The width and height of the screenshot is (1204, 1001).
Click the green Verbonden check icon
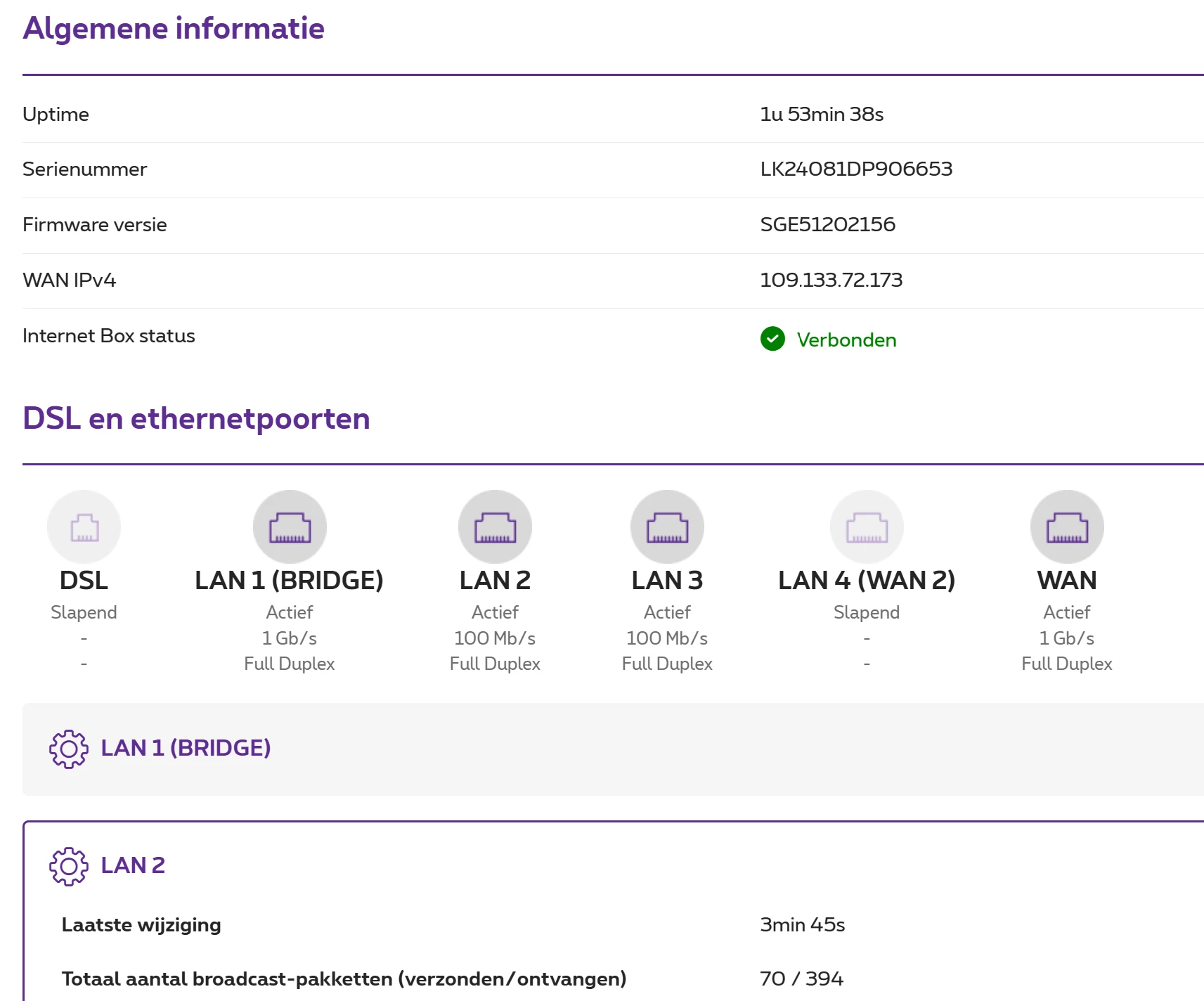coord(772,339)
